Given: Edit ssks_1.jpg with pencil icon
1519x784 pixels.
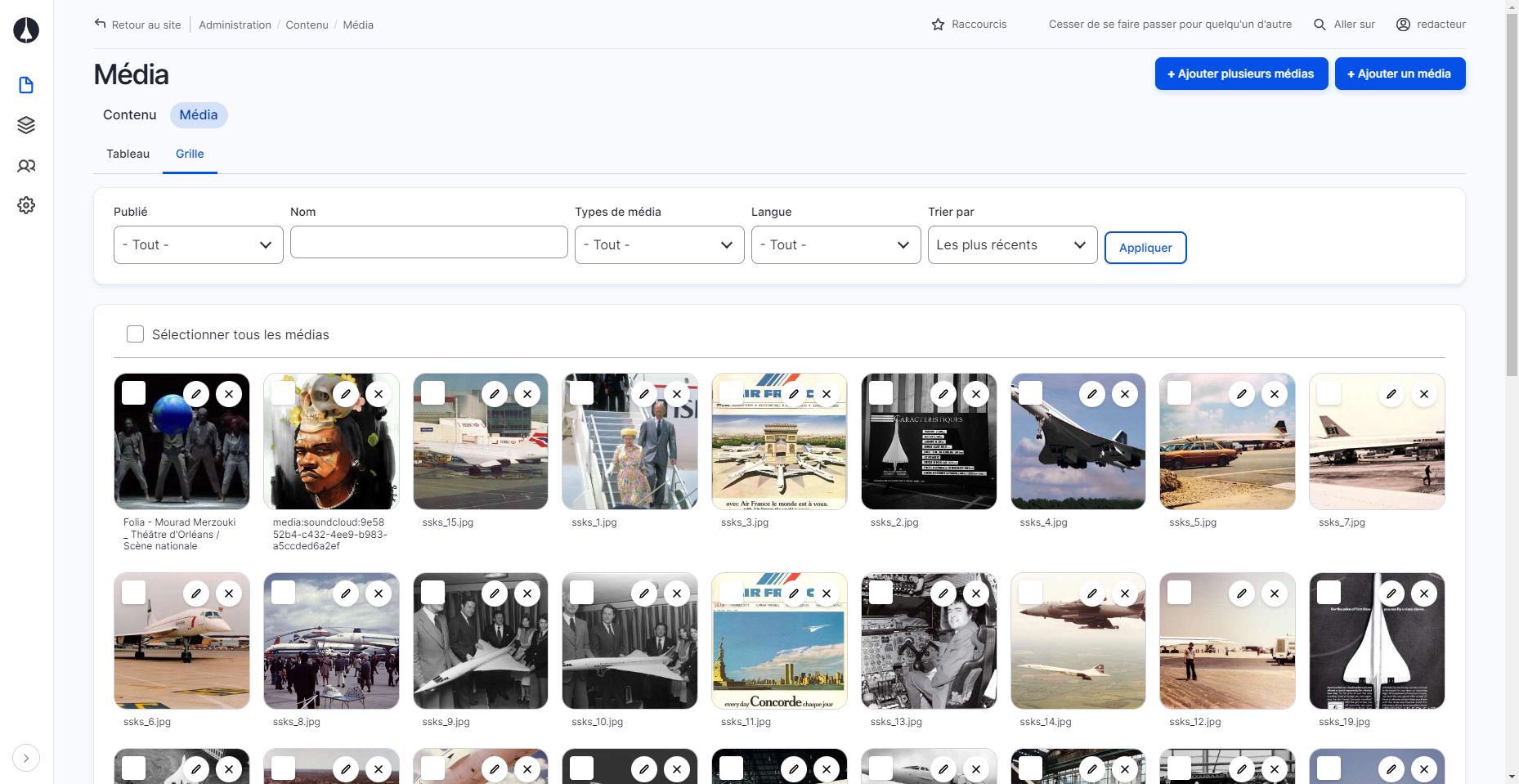Looking at the screenshot, I should 644,394.
